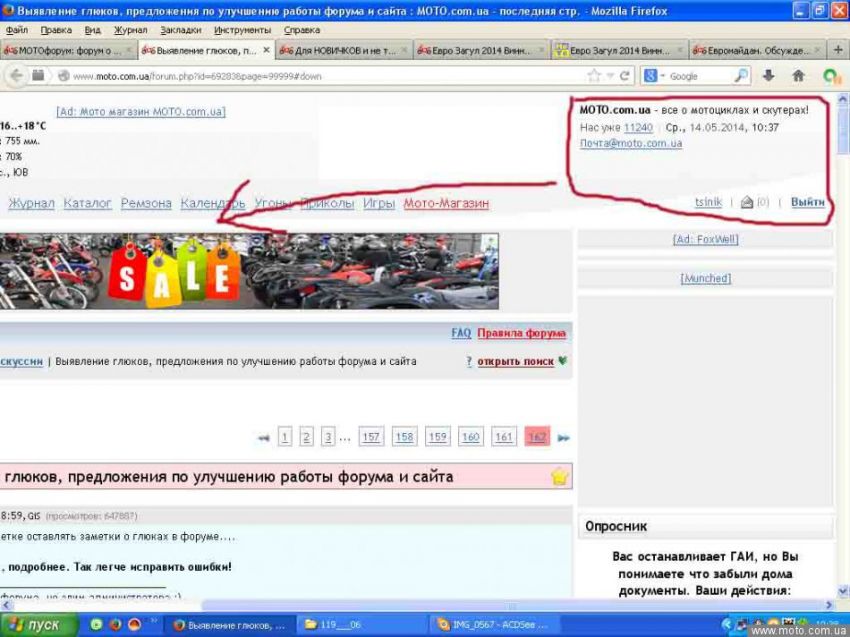Go to previous pages with left pagination arrow
850x637 pixels.
click(x=263, y=437)
